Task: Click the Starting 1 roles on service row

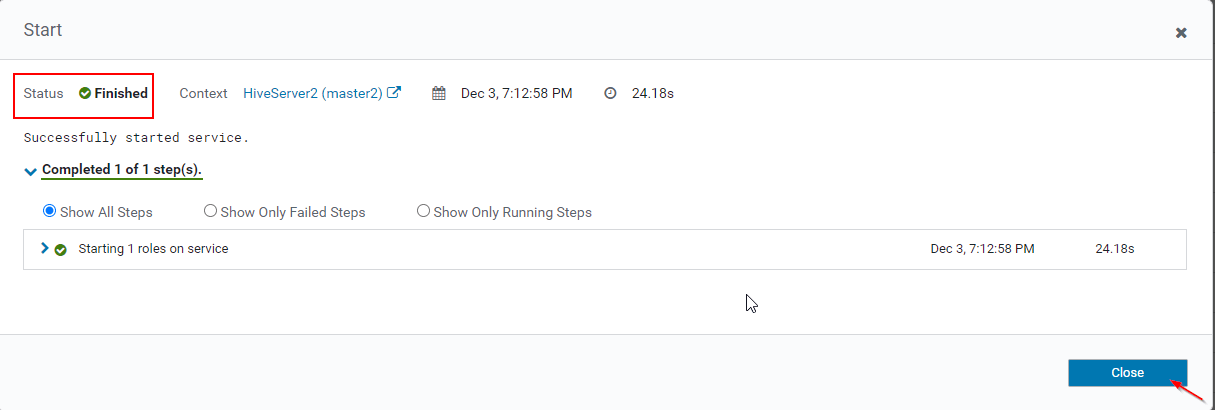Action: [153, 249]
